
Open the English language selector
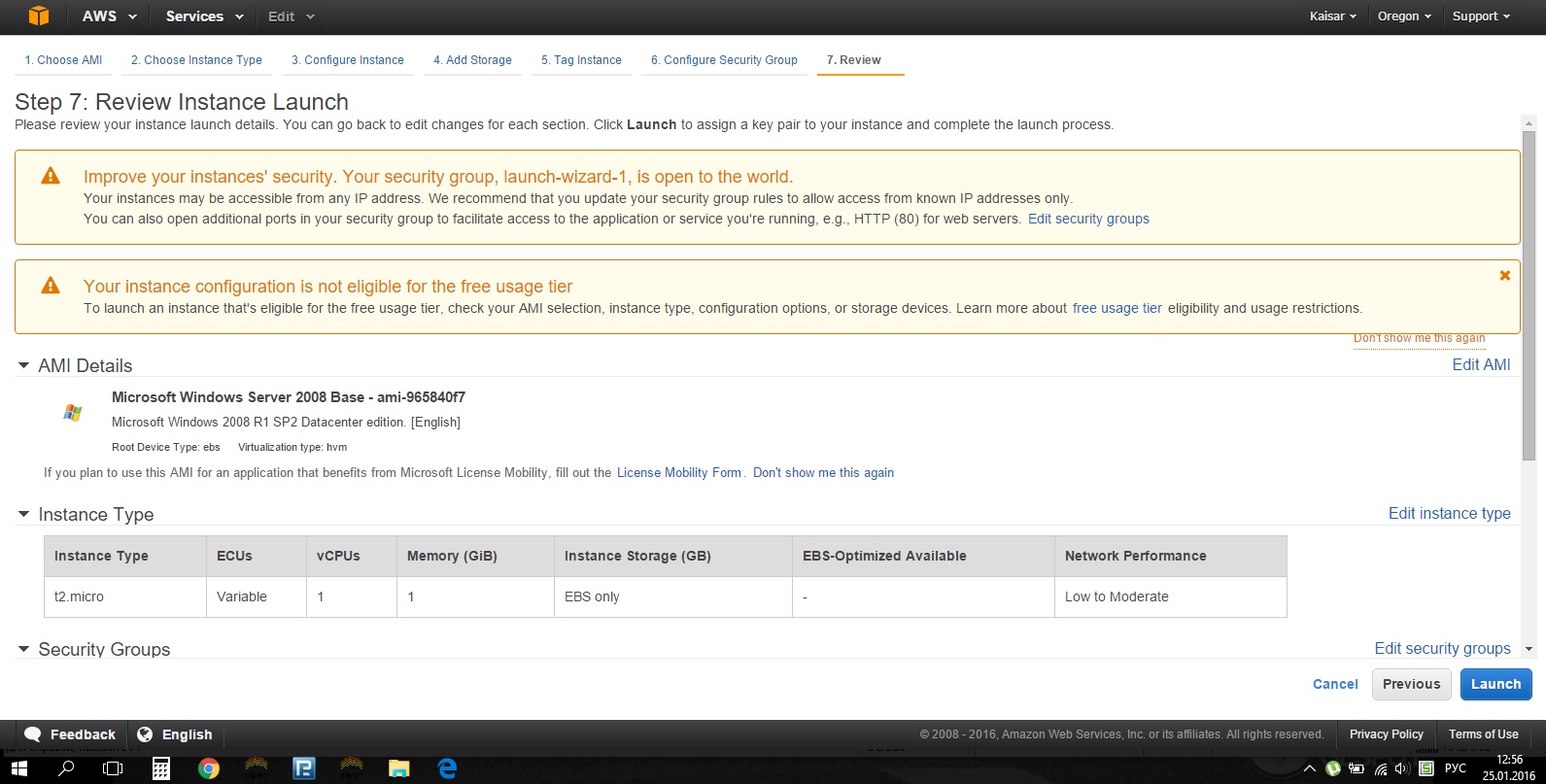[x=175, y=734]
